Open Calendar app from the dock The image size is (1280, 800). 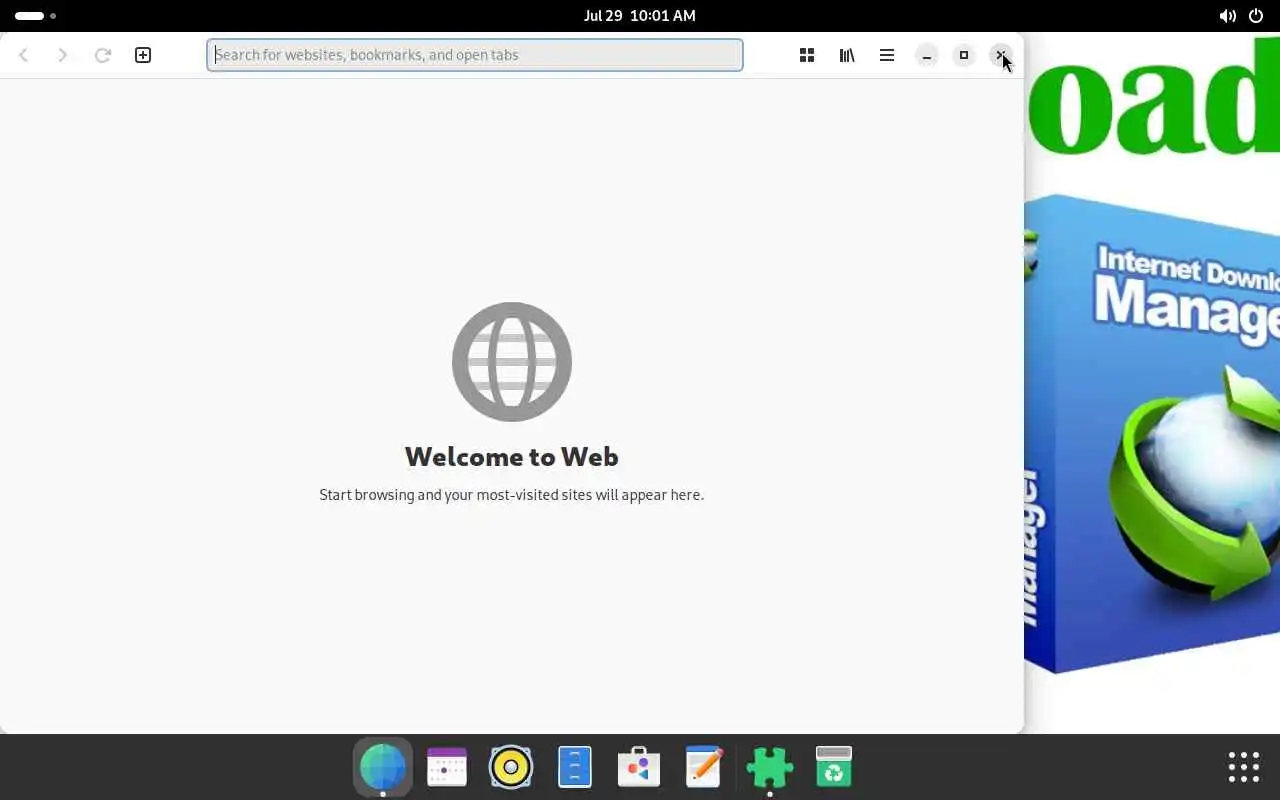pos(447,767)
